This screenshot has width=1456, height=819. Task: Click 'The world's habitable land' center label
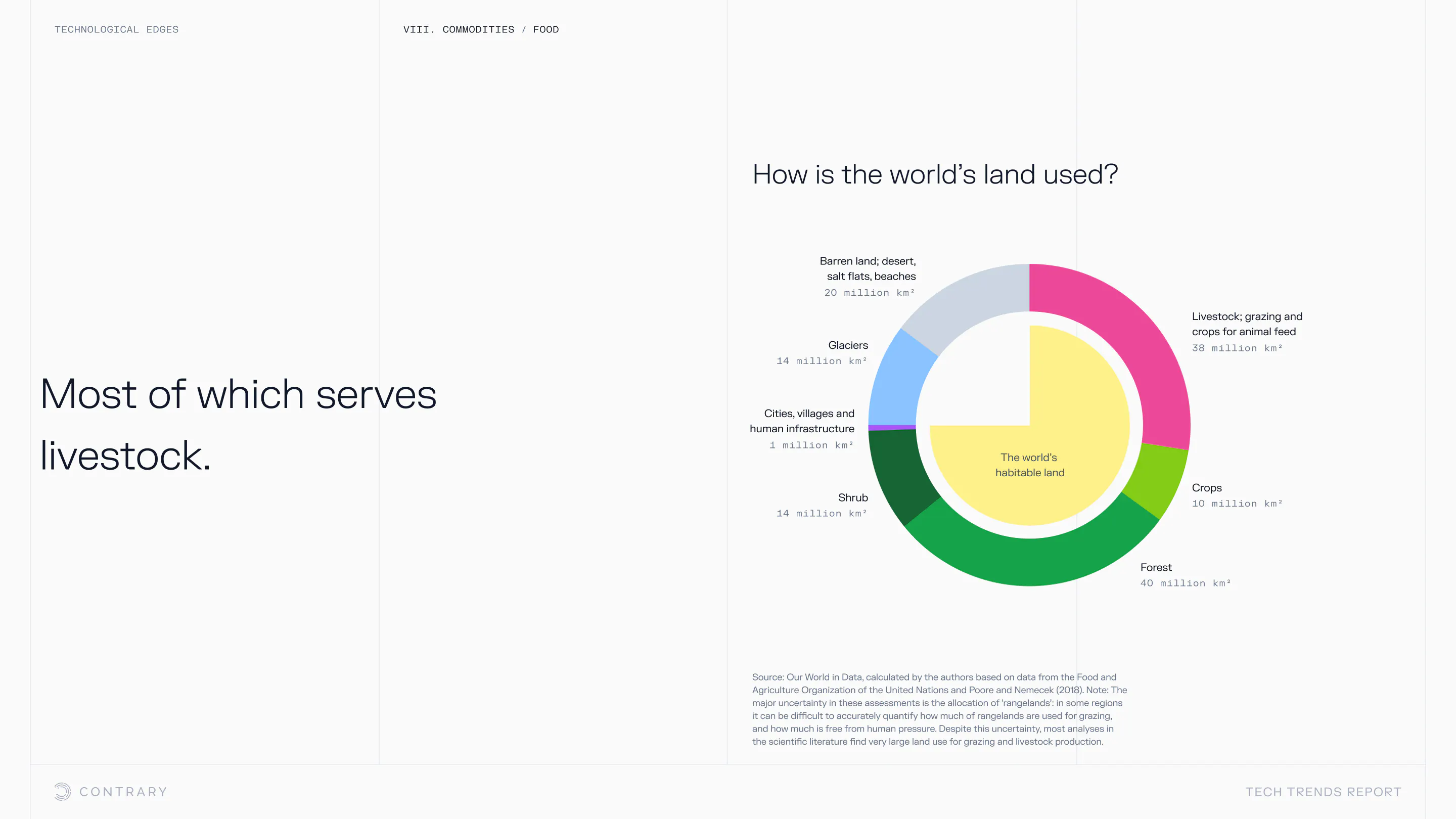[x=1029, y=465]
